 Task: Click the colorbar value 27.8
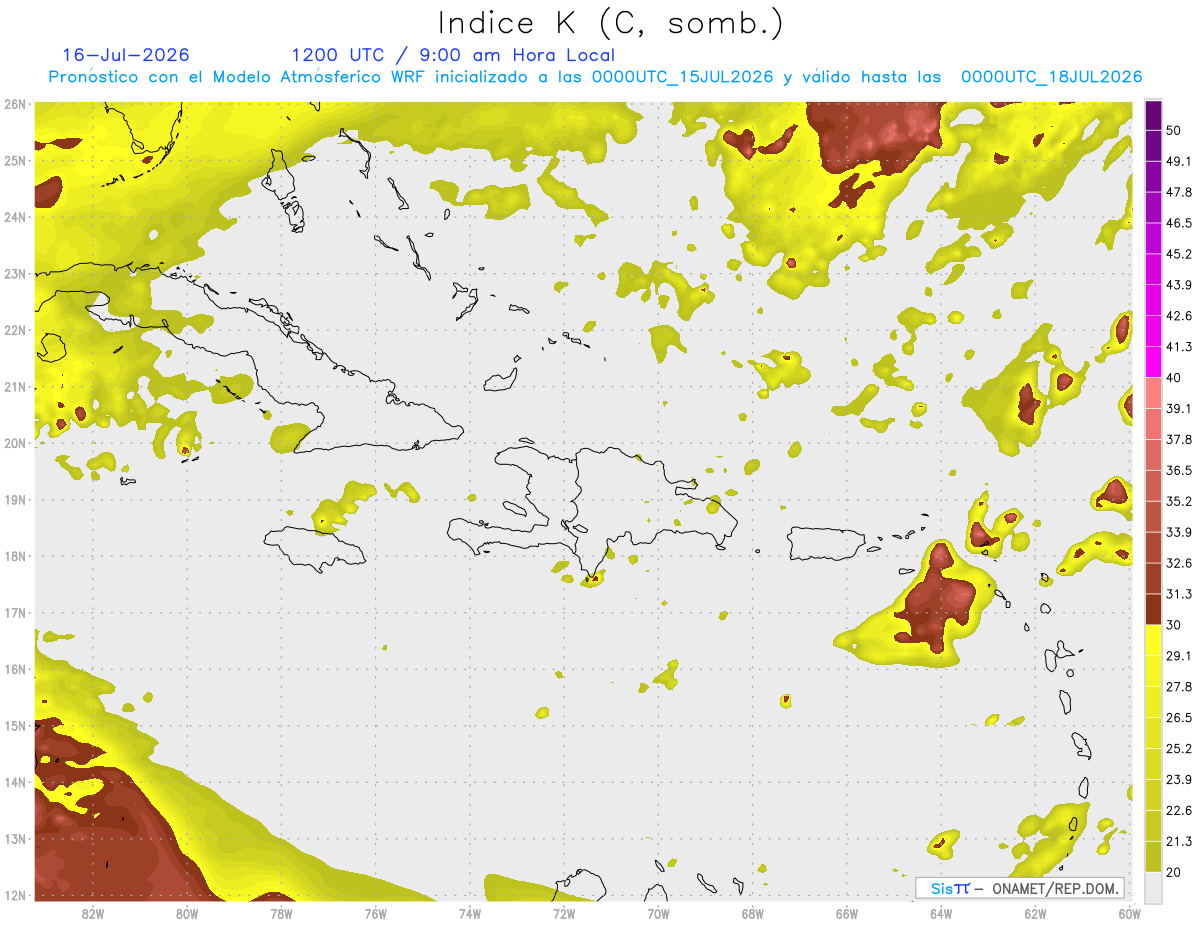[1179, 686]
